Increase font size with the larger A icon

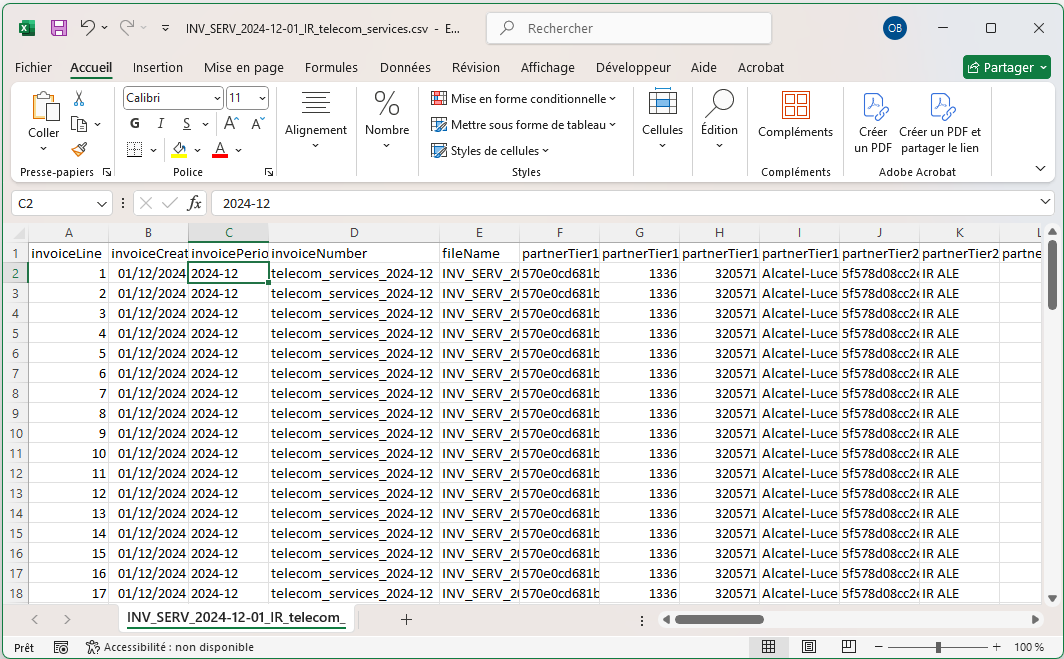coord(231,124)
